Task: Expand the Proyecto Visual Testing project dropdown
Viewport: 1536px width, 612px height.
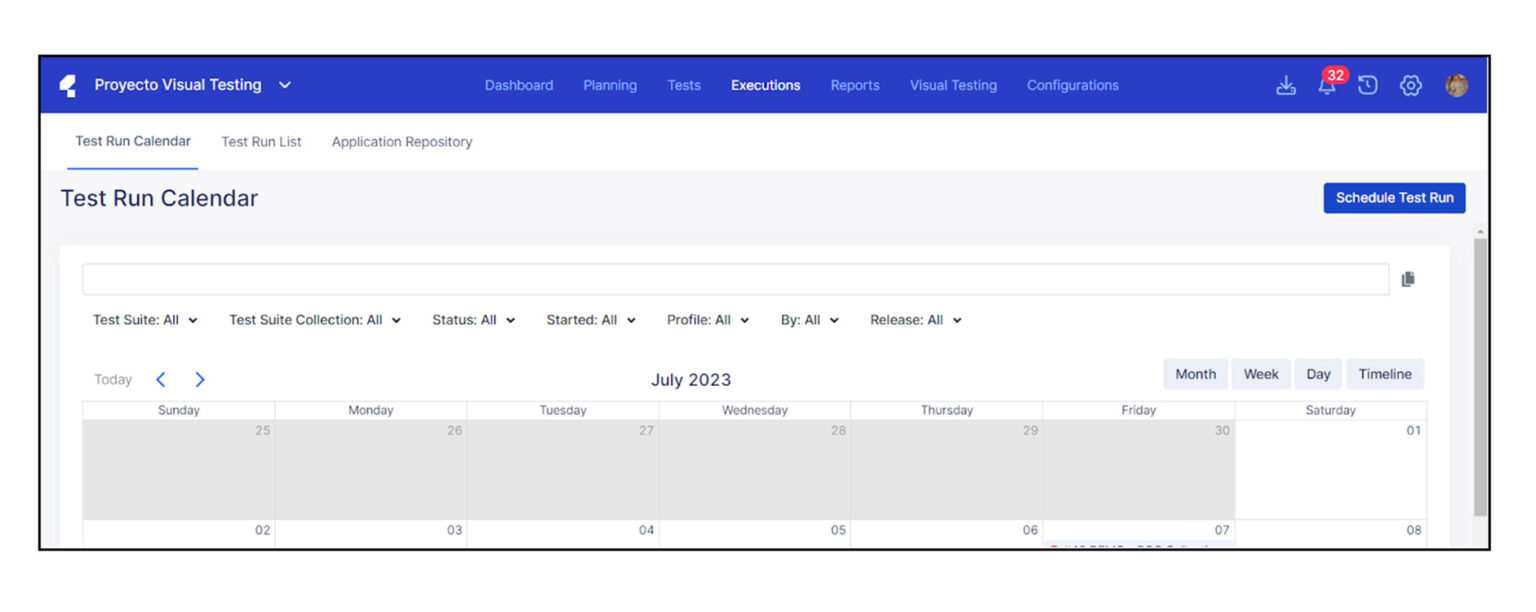Action: coord(192,85)
